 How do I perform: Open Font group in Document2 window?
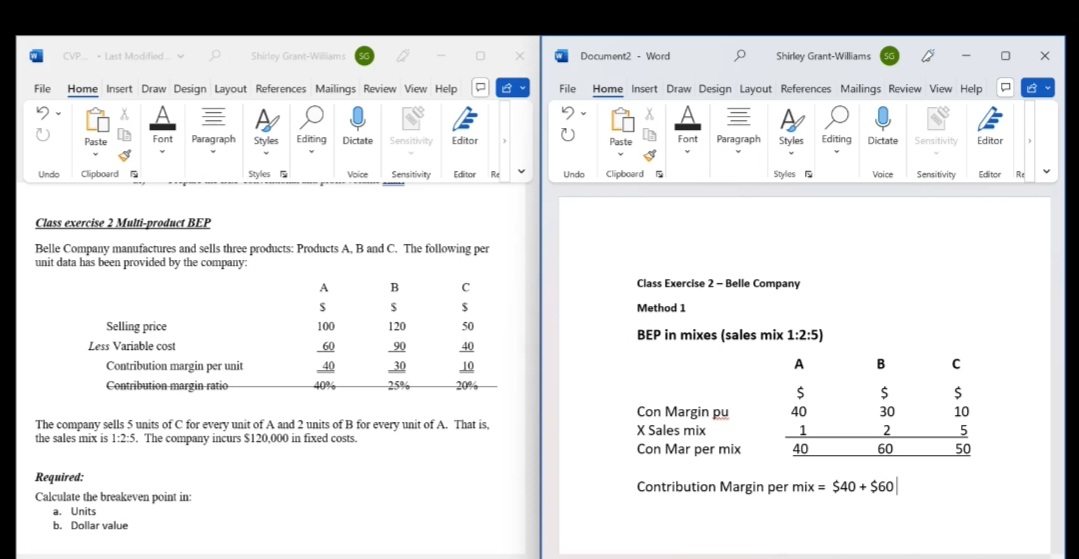tap(687, 127)
